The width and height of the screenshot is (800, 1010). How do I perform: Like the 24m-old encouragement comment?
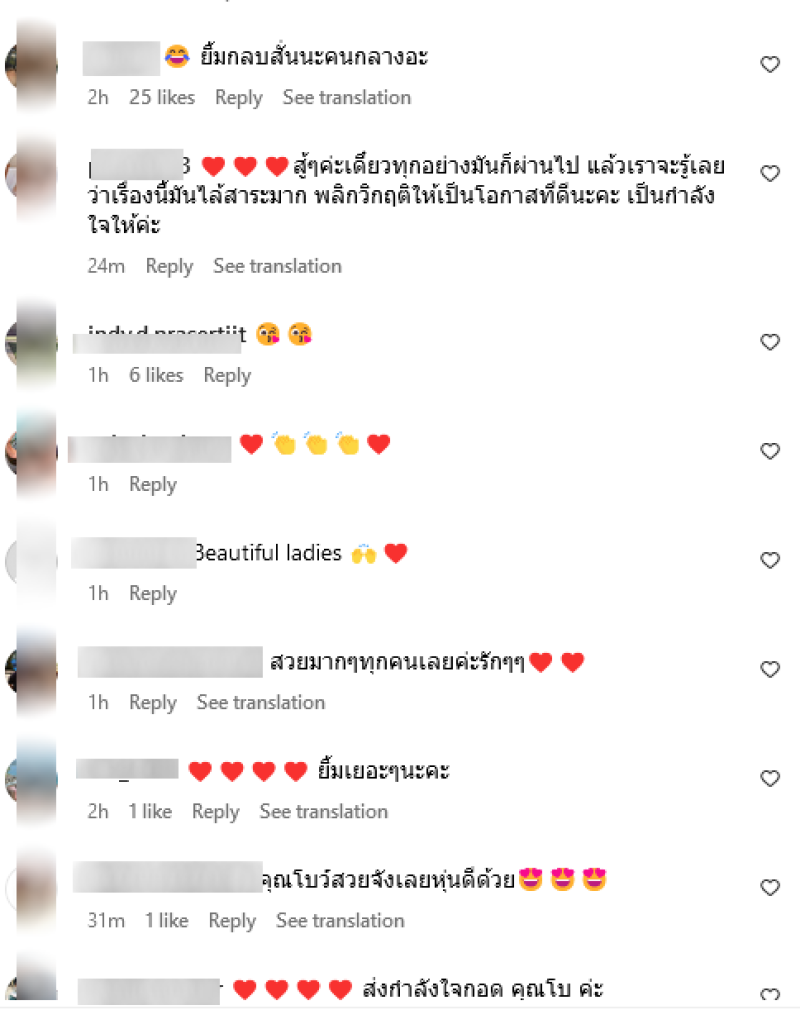770,173
